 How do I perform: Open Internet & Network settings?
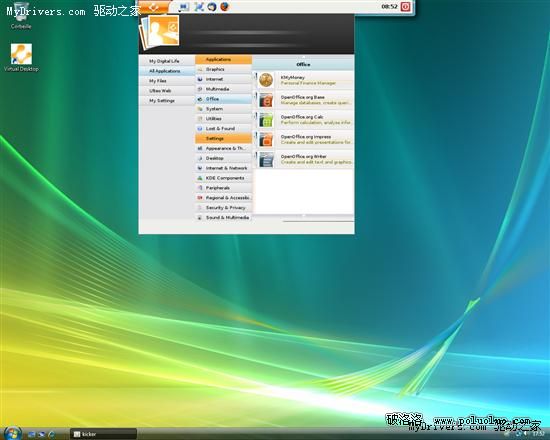click(223, 168)
